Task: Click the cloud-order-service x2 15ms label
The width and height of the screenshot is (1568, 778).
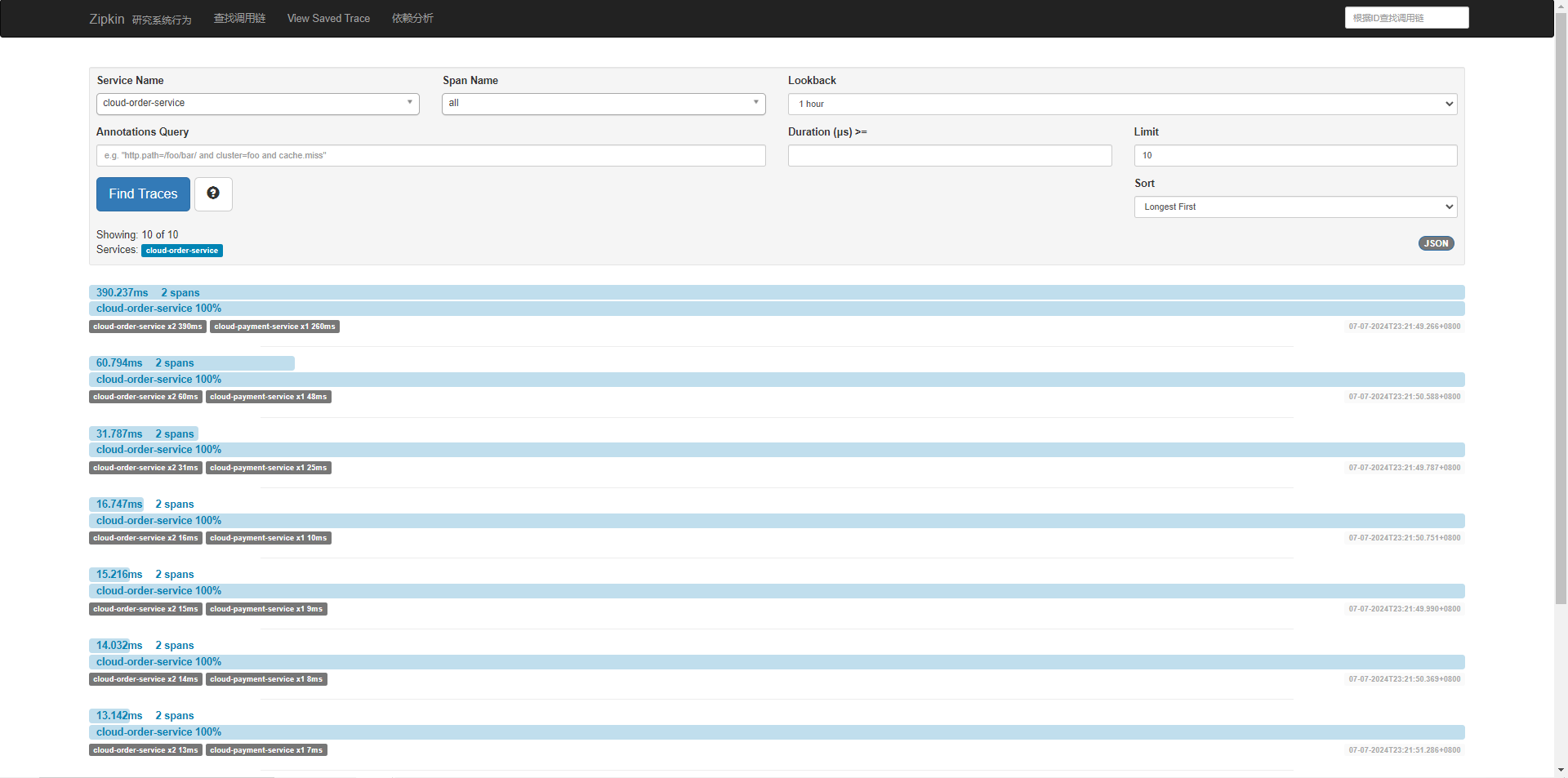Action: (145, 609)
